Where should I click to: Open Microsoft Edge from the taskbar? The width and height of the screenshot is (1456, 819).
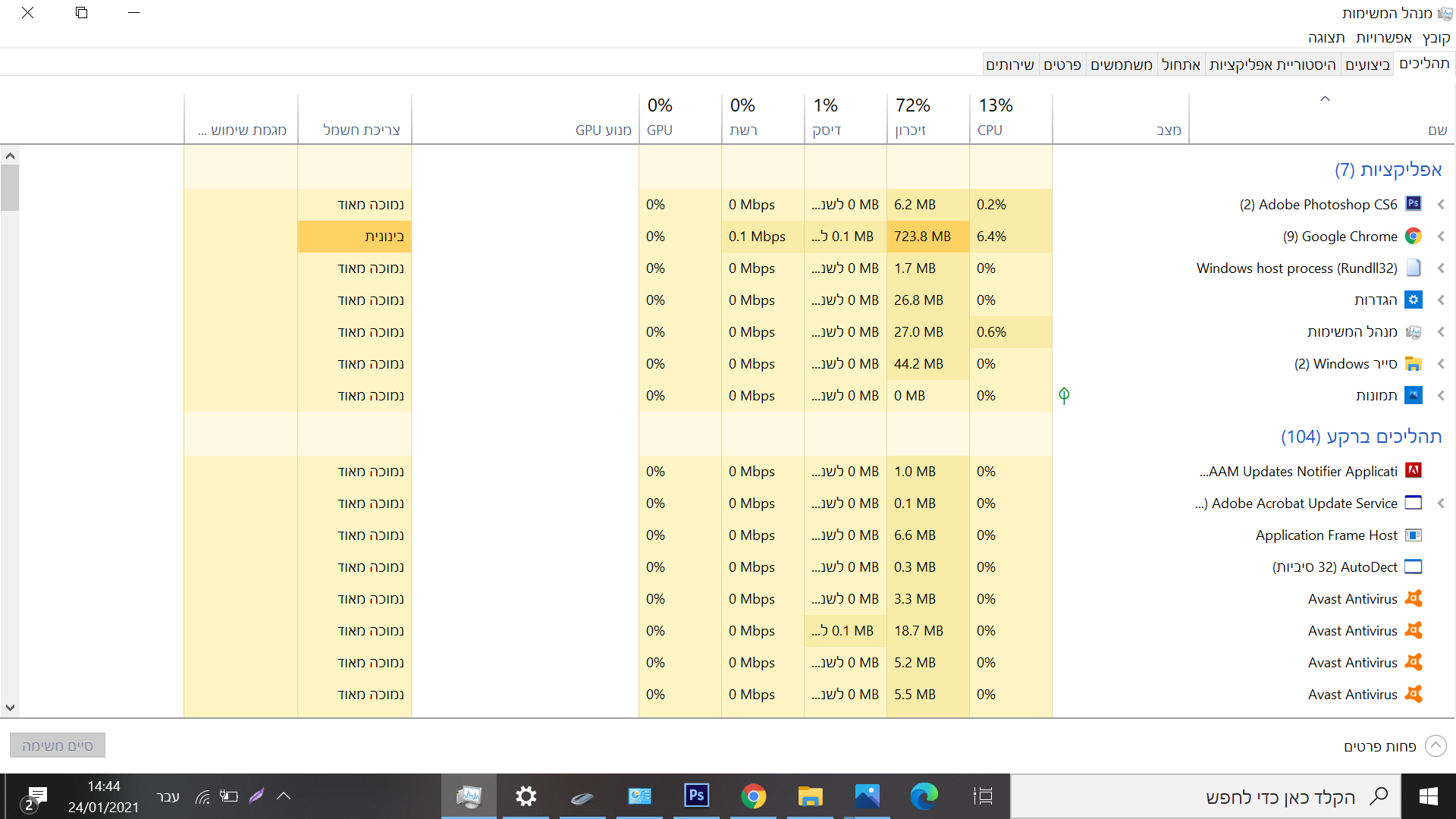924,795
